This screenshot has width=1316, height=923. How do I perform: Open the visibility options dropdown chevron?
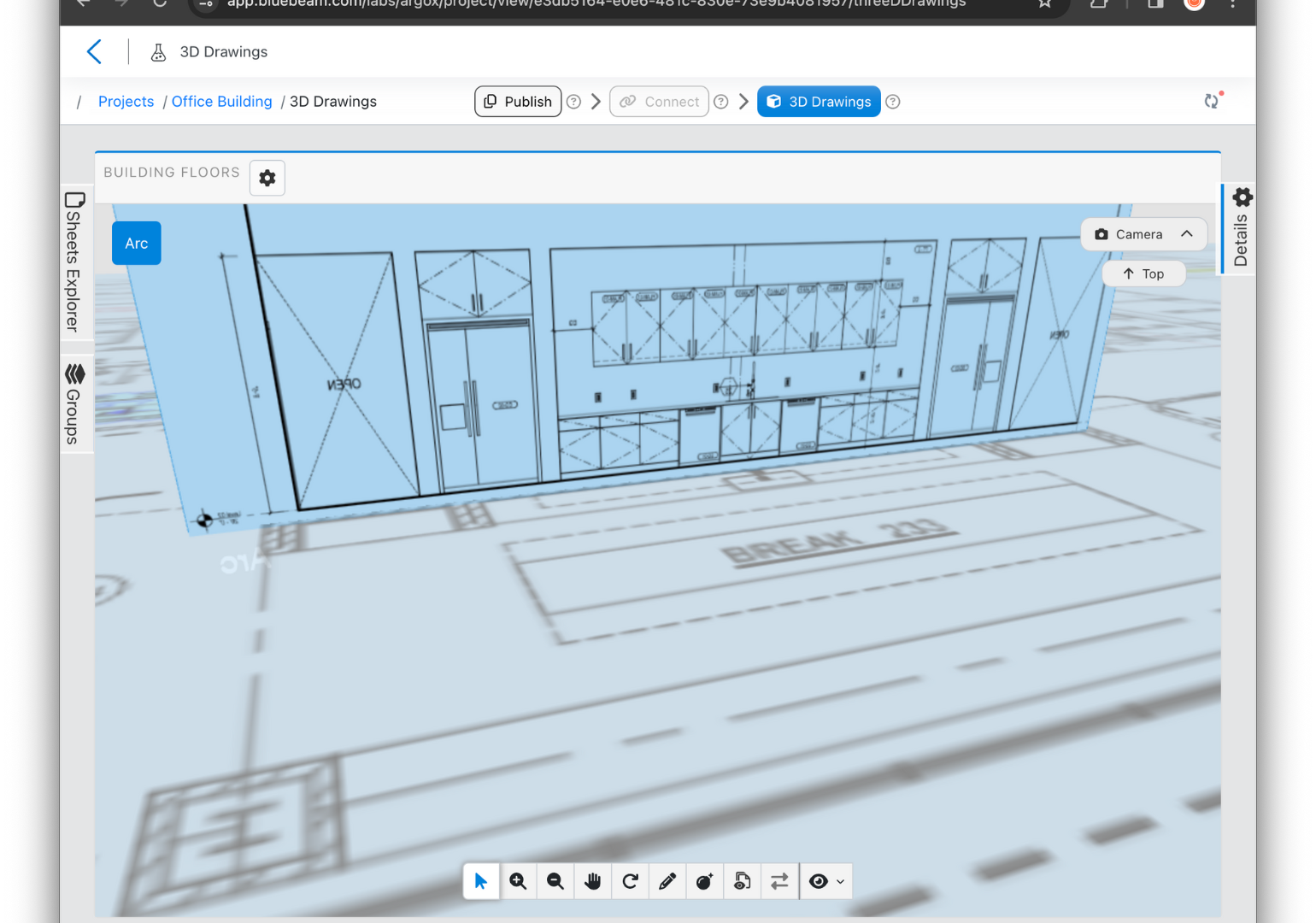838,881
